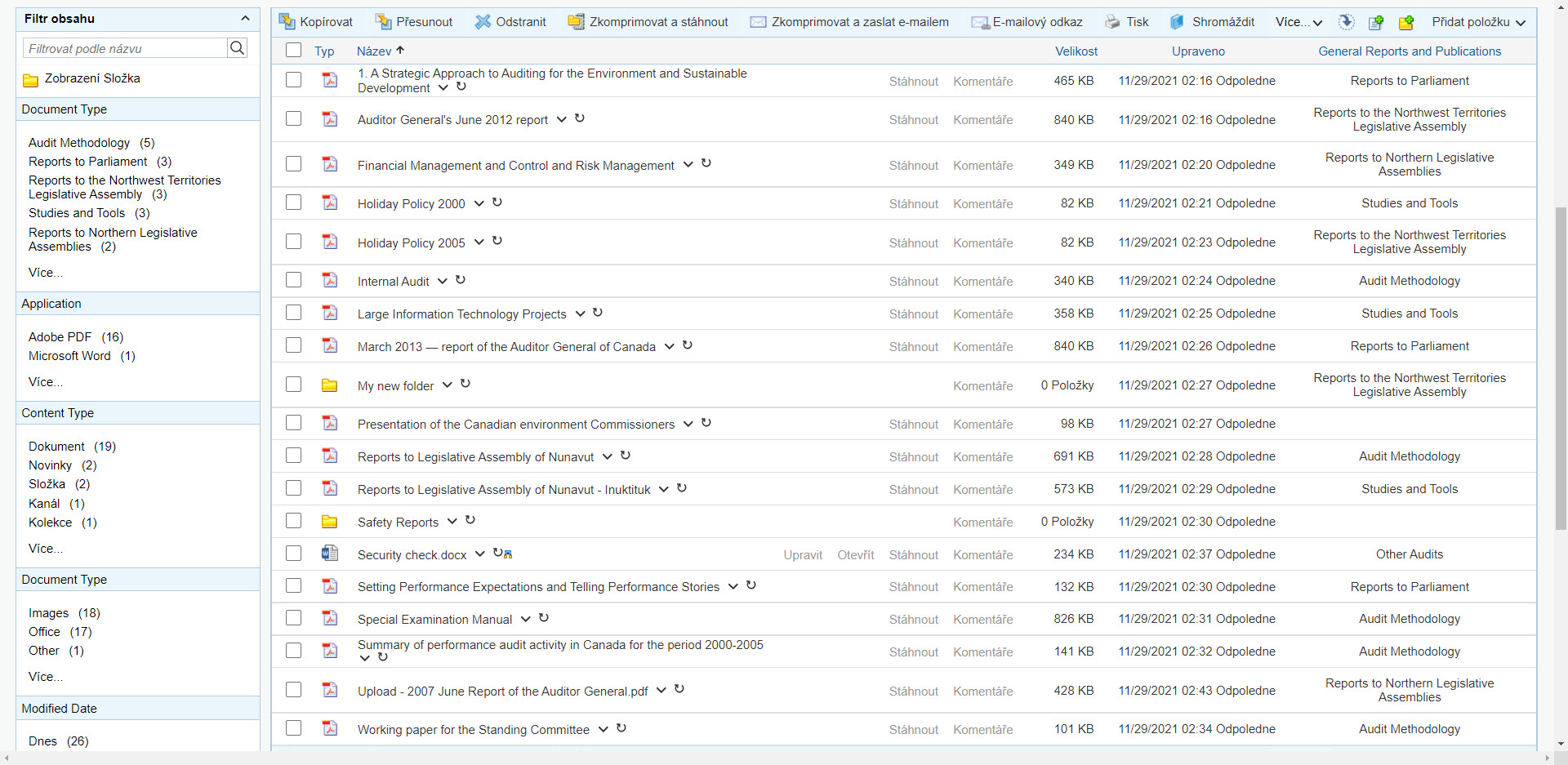
Task: Click the Tisk printer icon
Action: pos(1112,22)
